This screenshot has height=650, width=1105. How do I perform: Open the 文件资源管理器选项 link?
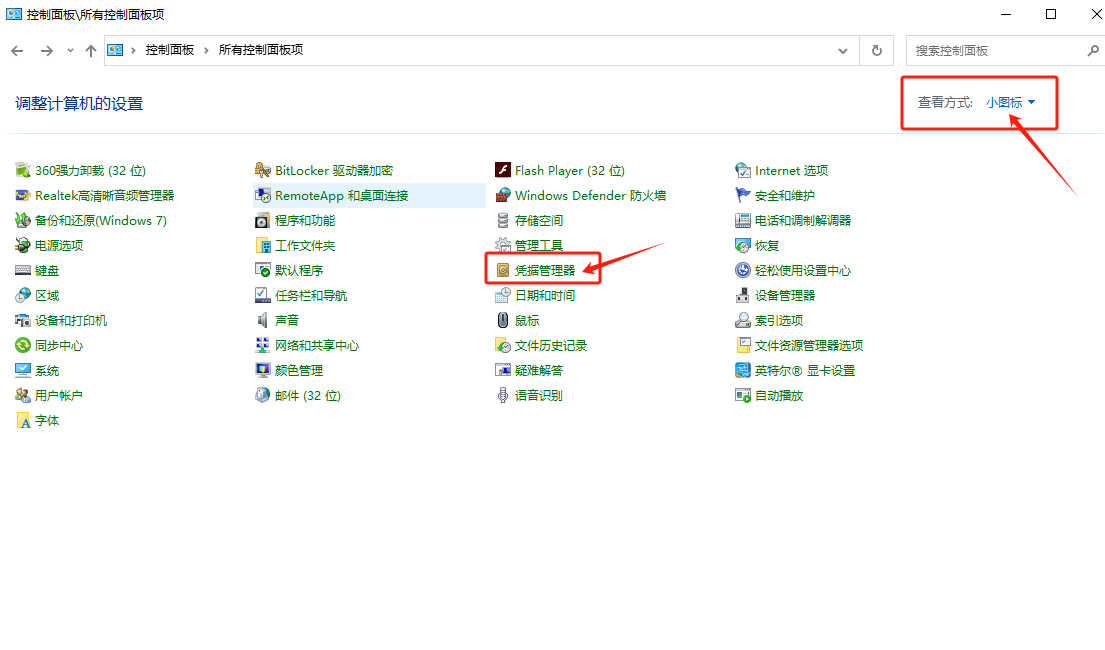(x=809, y=345)
